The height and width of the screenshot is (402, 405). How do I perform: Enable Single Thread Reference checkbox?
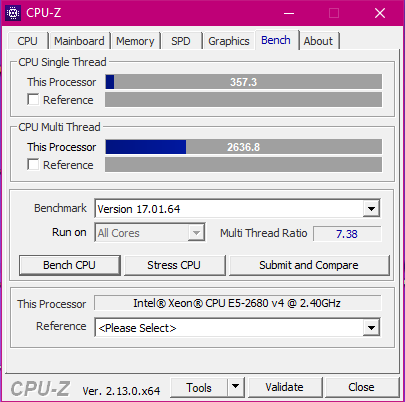33,99
